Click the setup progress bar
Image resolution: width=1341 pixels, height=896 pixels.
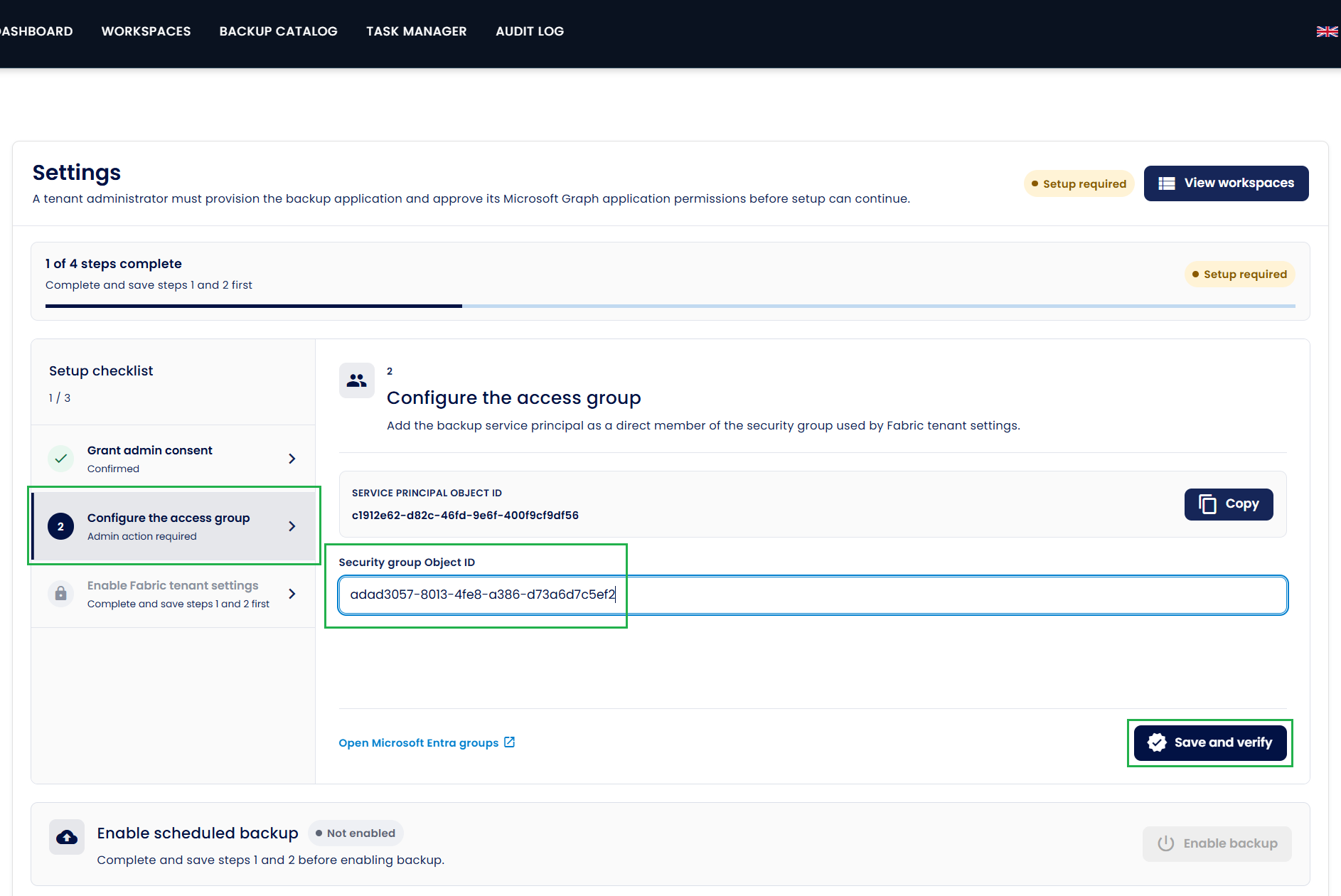tap(670, 306)
